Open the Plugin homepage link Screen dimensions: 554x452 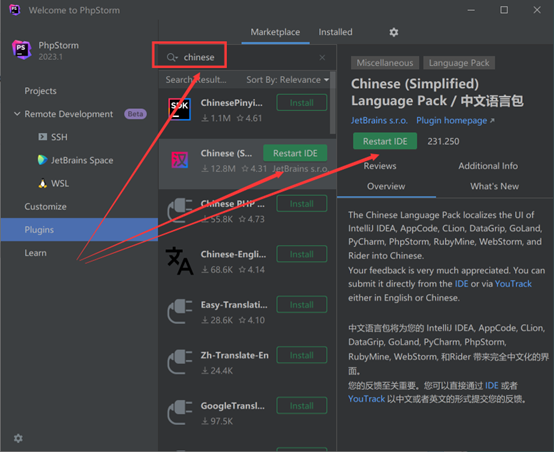[x=455, y=121]
